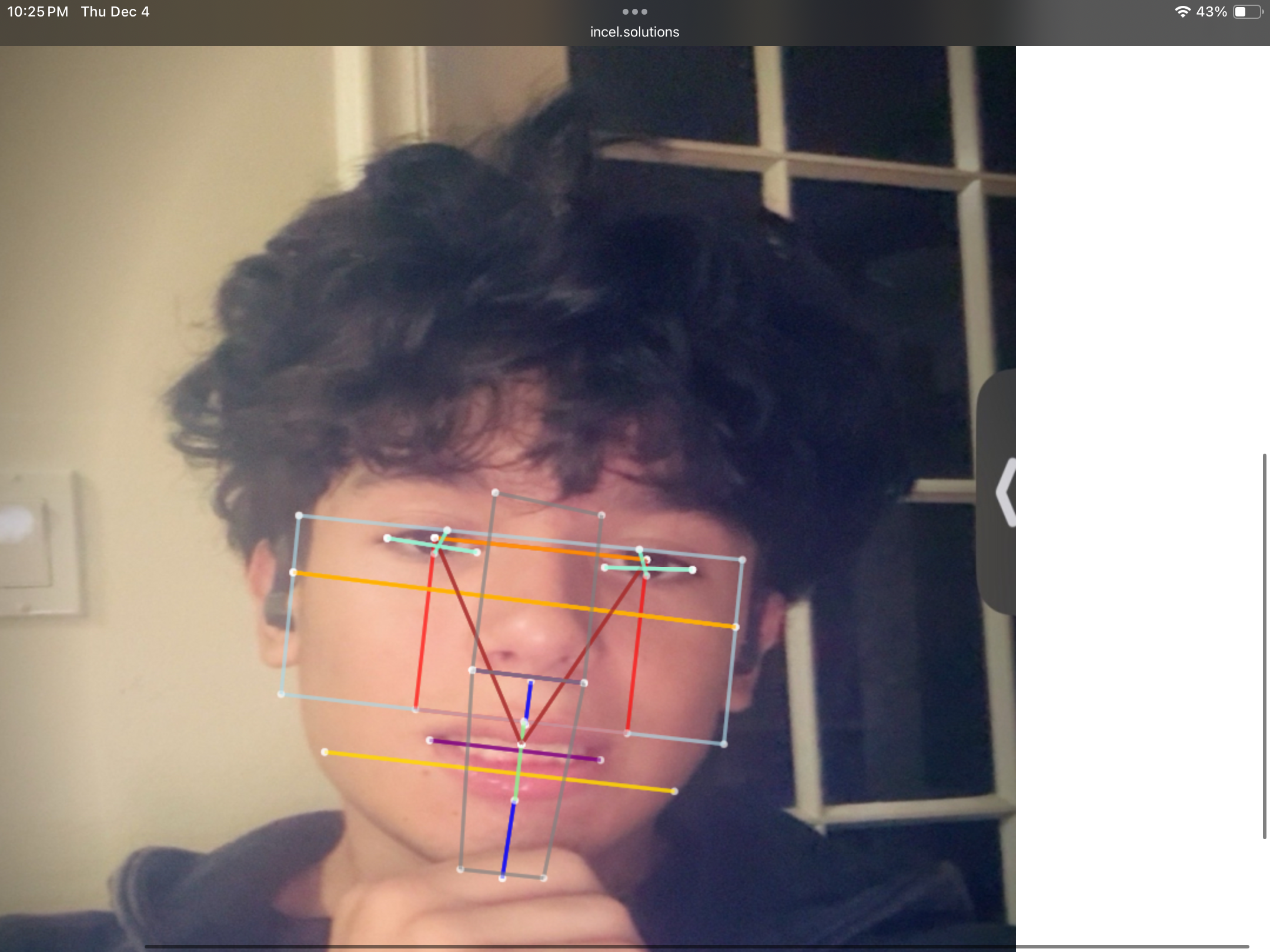
Task: Select left endpoint of yellow jaw line
Action: pos(325,752)
